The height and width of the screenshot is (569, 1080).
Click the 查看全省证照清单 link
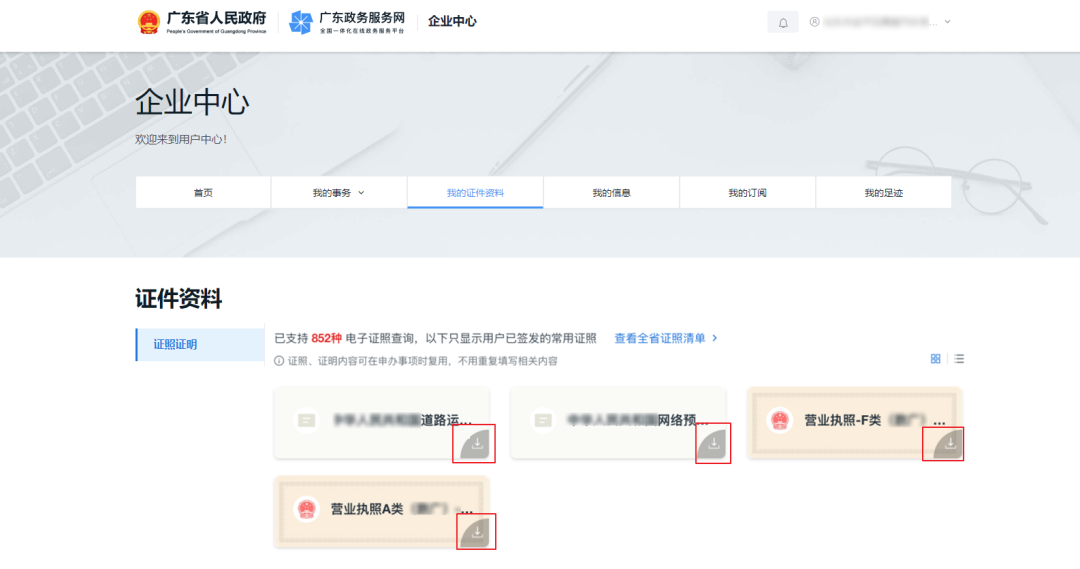[666, 339]
